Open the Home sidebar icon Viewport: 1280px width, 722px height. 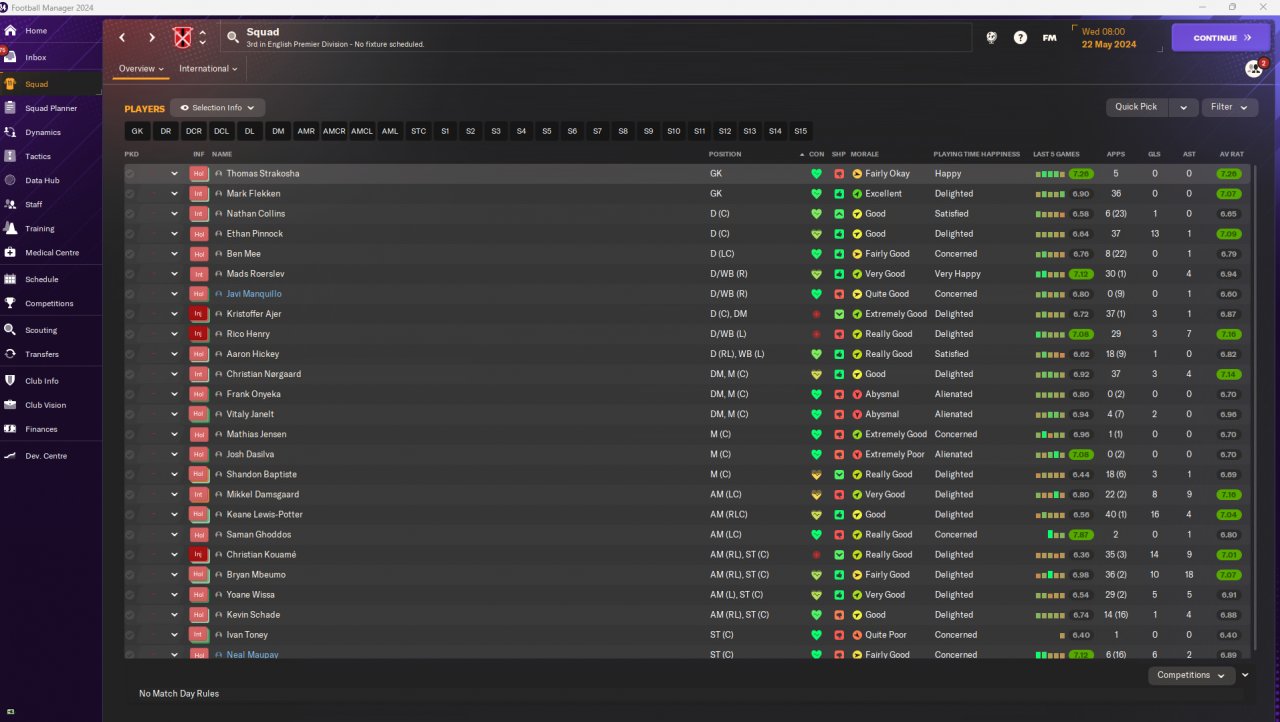tap(10, 31)
